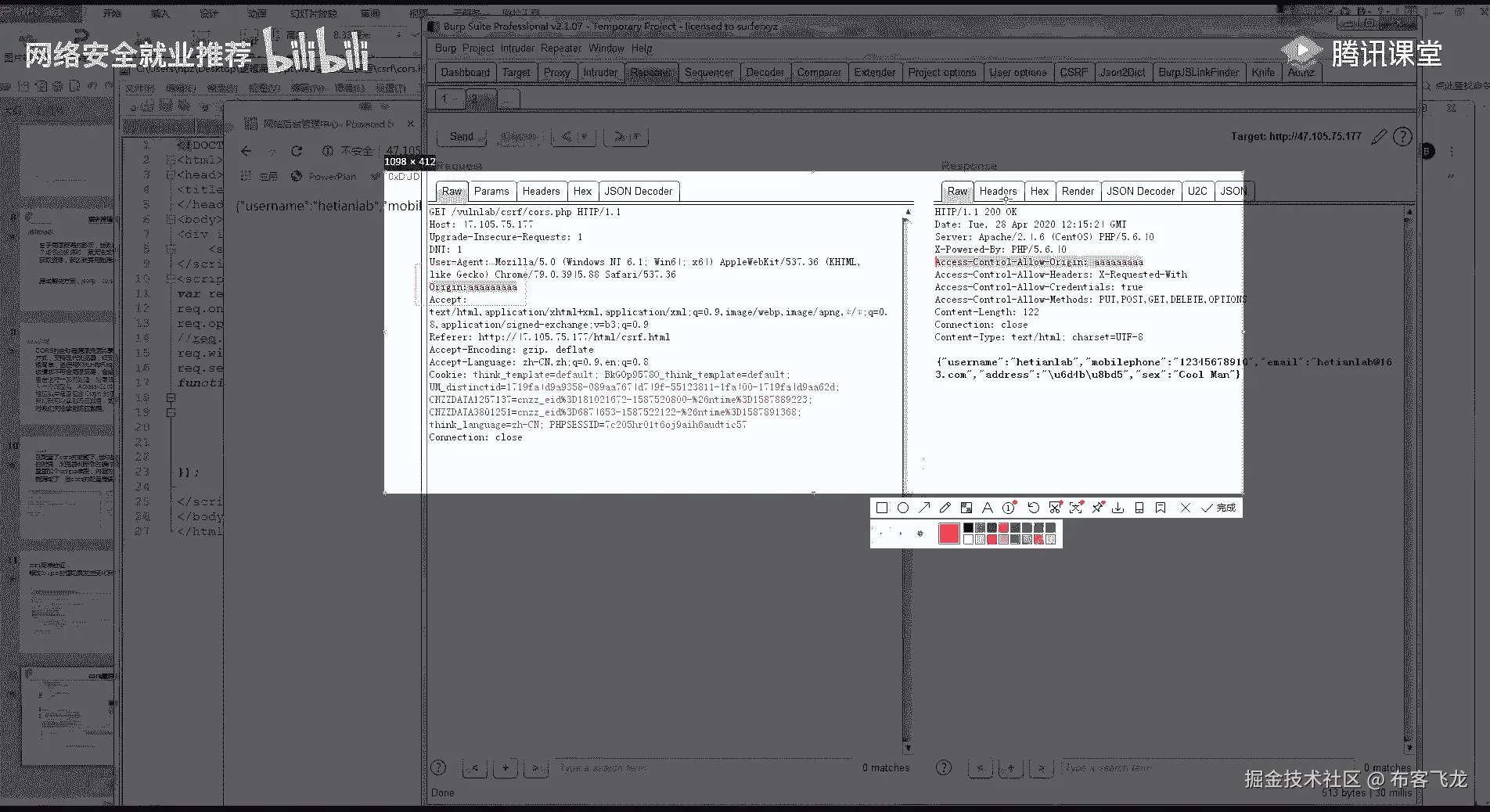Click the Send button

click(x=462, y=137)
